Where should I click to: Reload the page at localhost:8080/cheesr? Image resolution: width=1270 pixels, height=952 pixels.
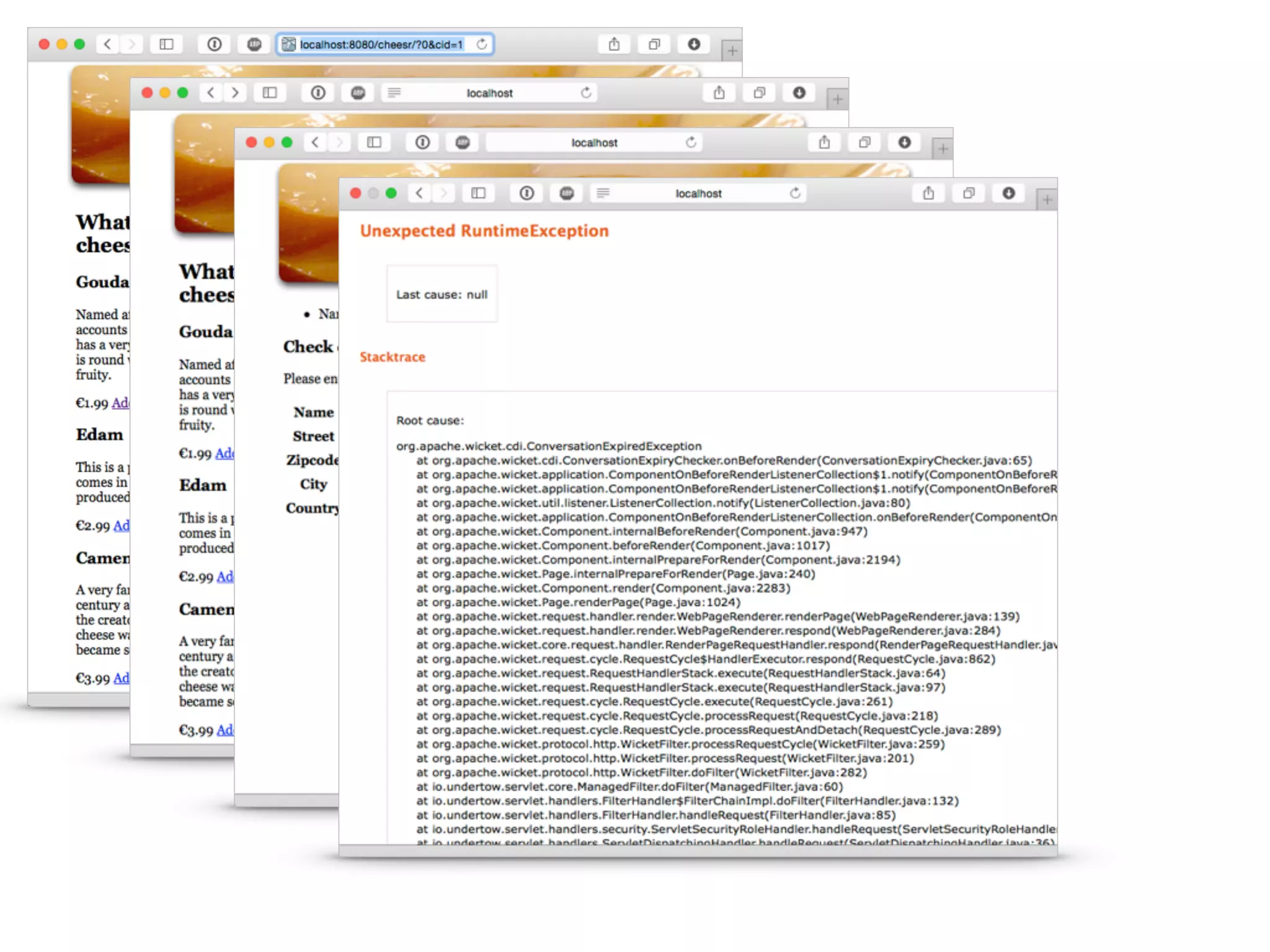(x=482, y=44)
